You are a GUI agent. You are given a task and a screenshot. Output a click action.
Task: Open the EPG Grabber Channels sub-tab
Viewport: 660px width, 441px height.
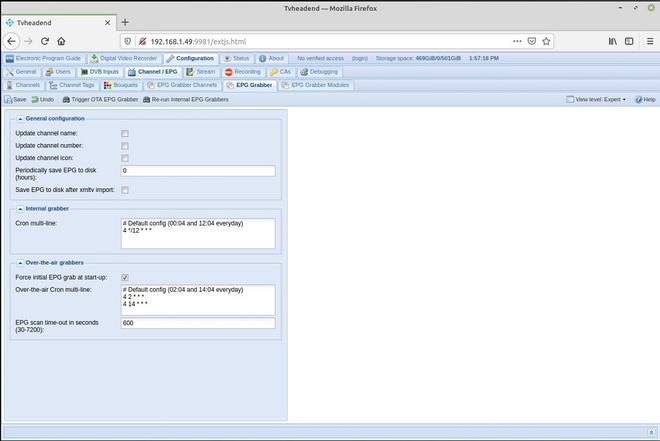(182, 85)
